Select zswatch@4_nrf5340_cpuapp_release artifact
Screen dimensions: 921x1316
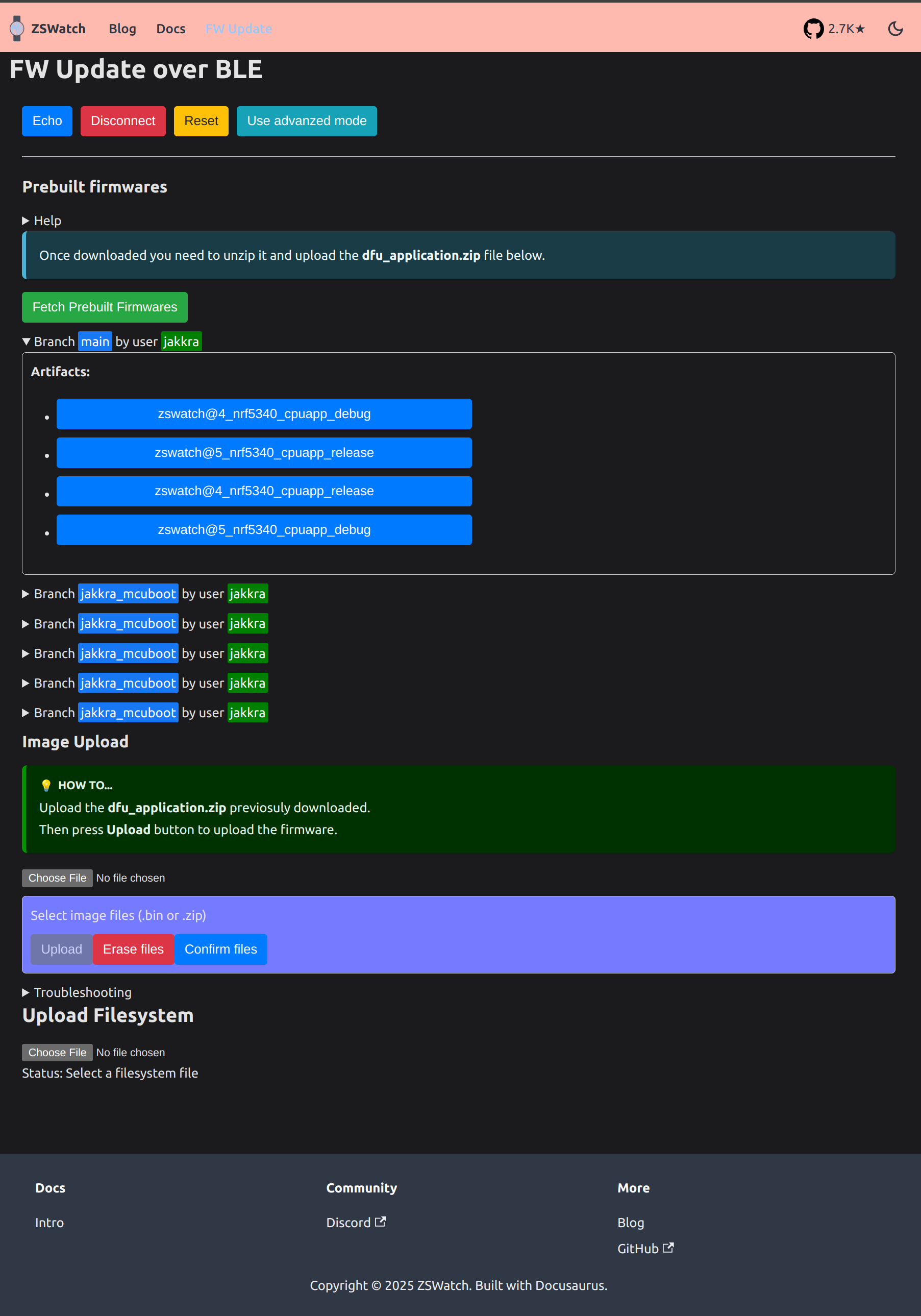[x=264, y=491]
